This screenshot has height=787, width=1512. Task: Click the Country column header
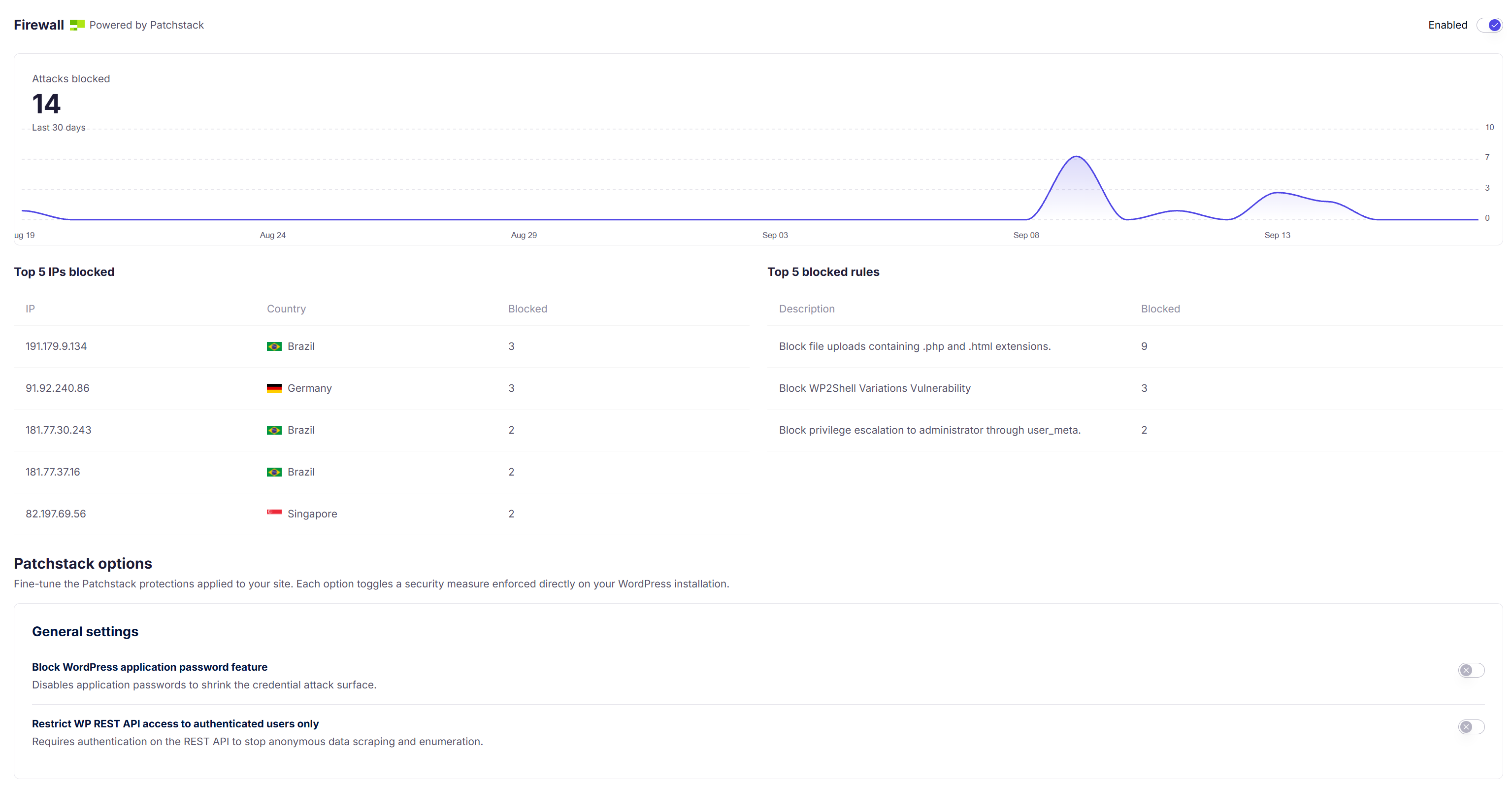tap(287, 309)
